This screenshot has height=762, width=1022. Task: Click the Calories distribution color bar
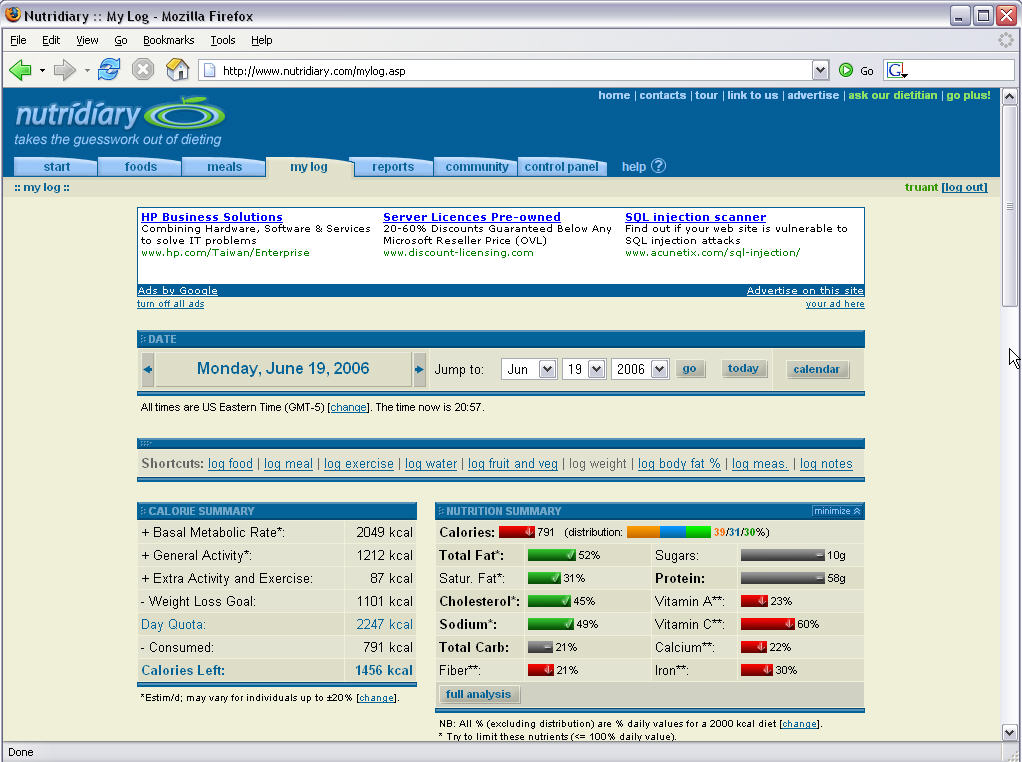coord(669,533)
